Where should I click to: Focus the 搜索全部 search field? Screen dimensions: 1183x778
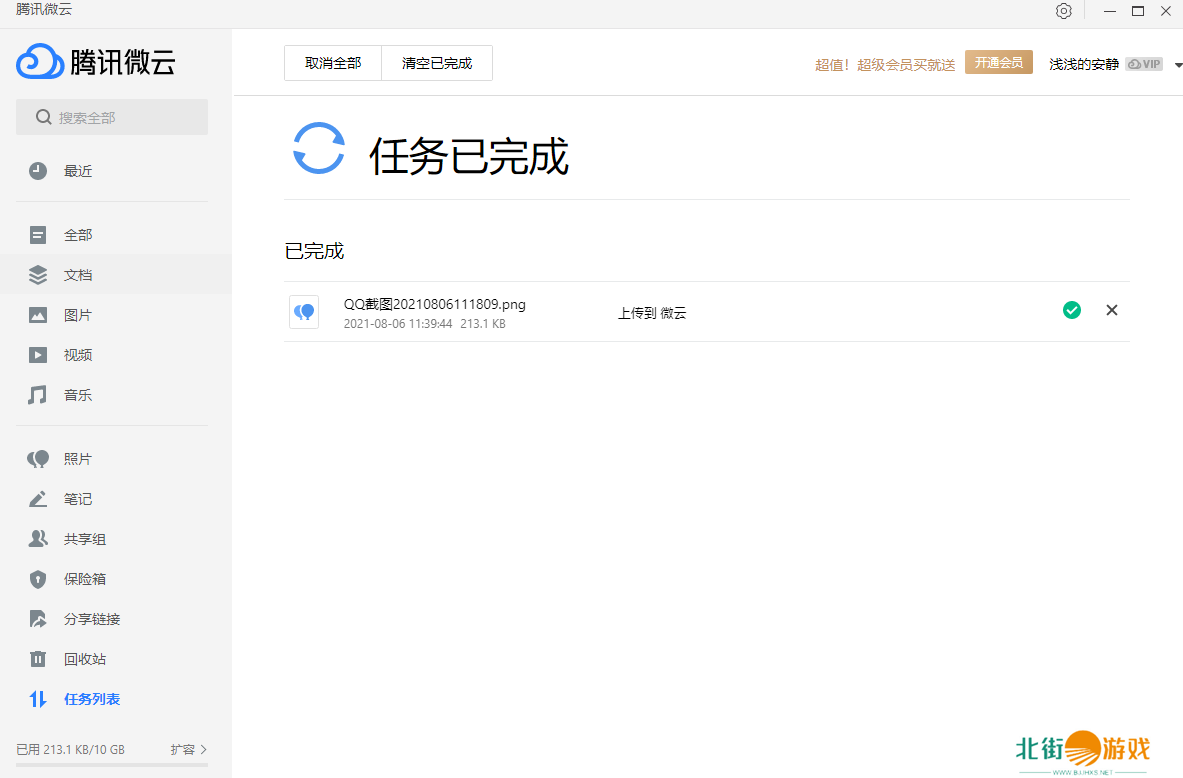coord(112,117)
